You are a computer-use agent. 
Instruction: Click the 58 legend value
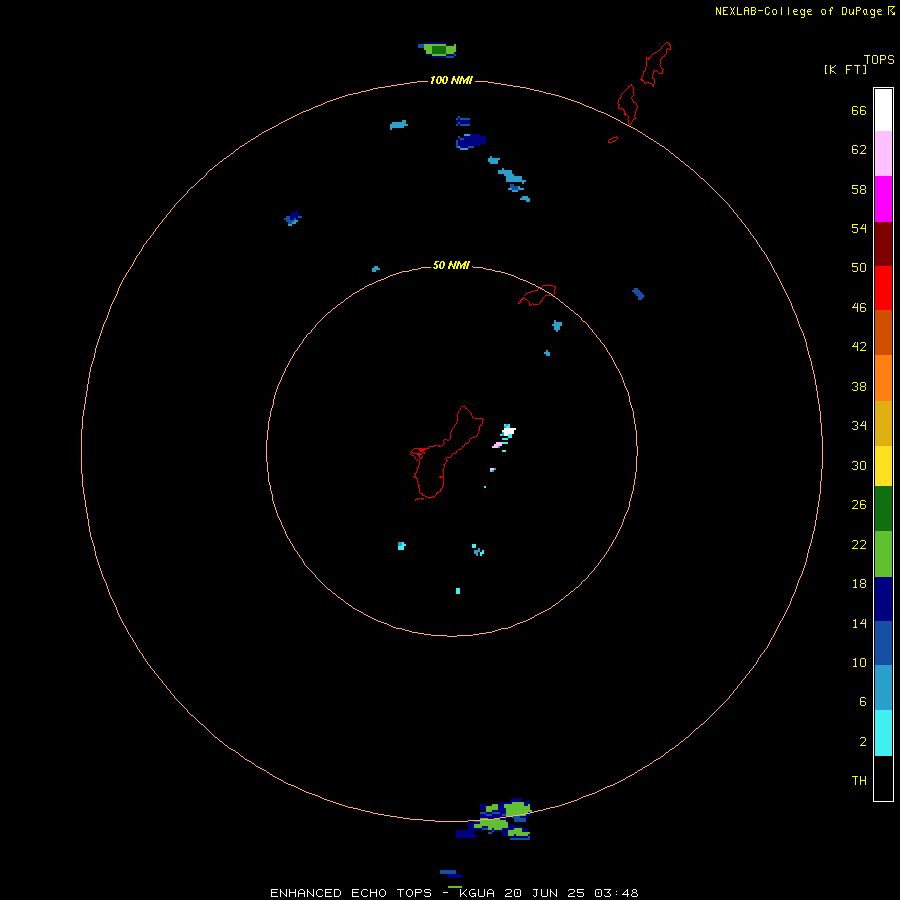(x=859, y=189)
